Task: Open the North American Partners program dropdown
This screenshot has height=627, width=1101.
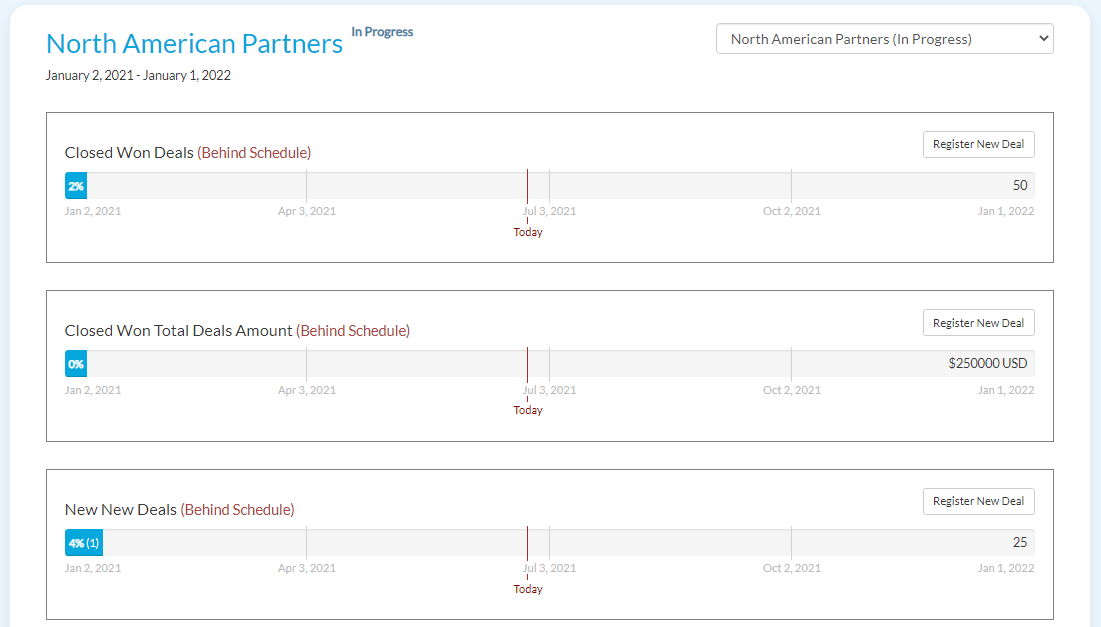Action: [x=884, y=39]
